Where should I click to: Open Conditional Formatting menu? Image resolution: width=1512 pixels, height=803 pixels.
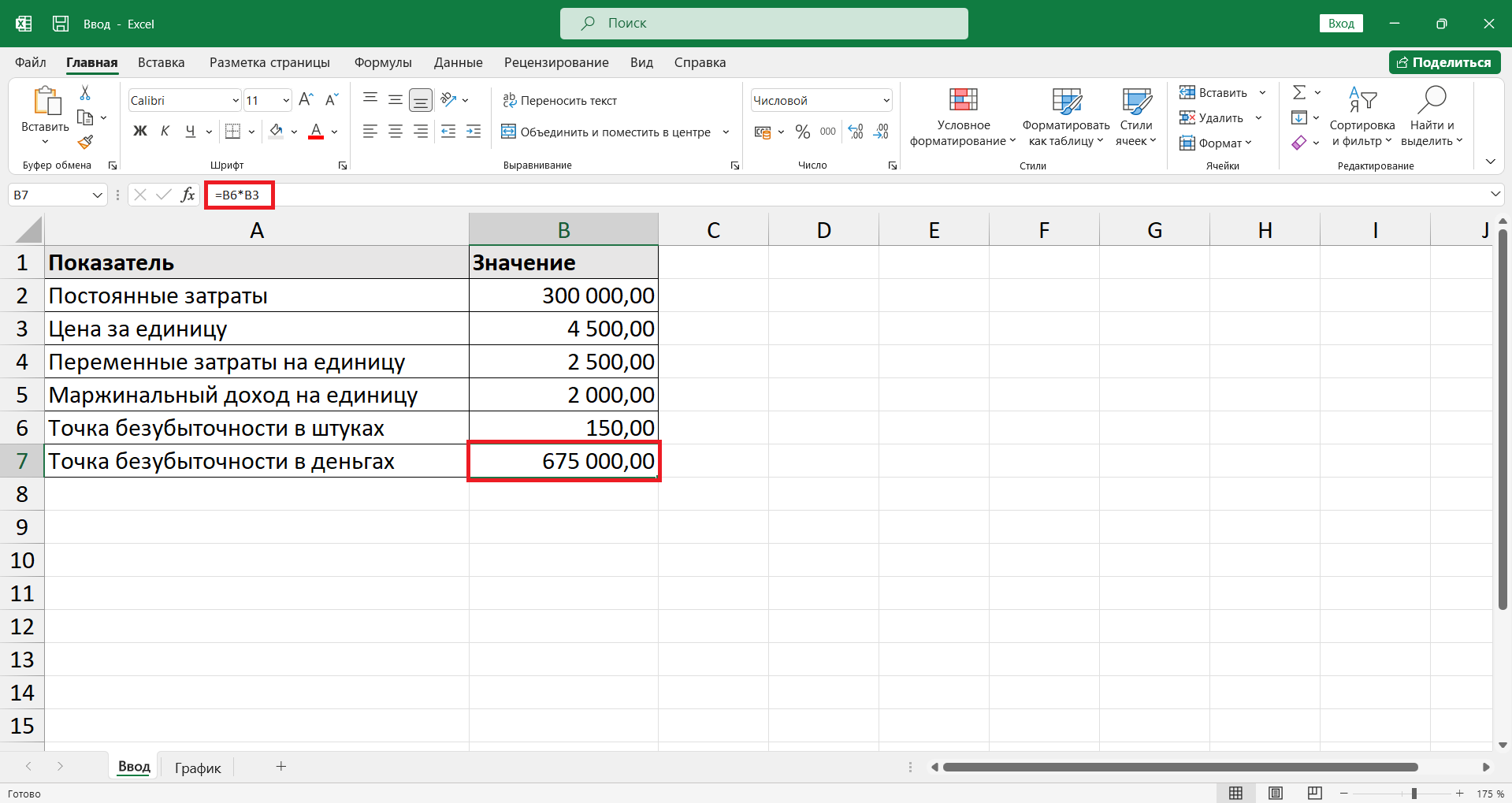963,117
